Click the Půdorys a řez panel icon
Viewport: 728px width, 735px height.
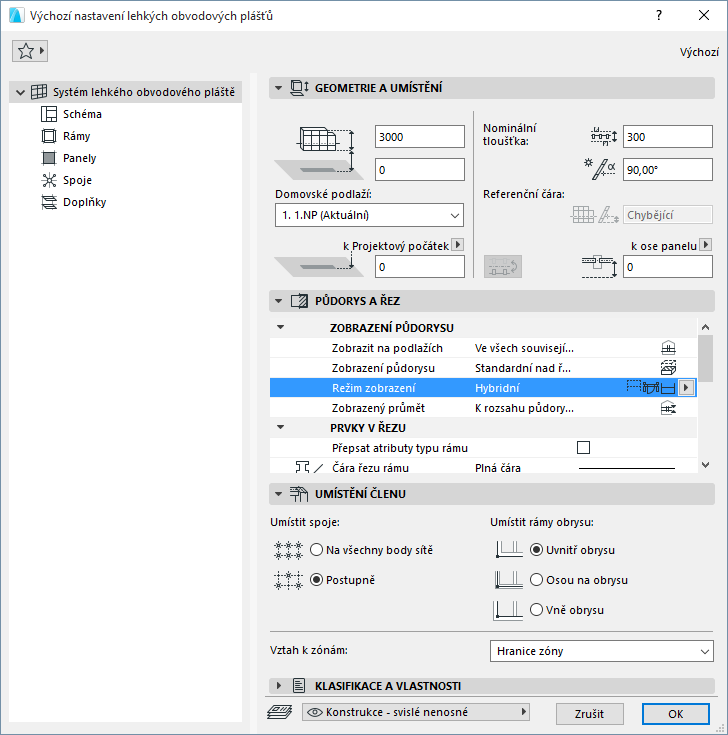point(299,301)
